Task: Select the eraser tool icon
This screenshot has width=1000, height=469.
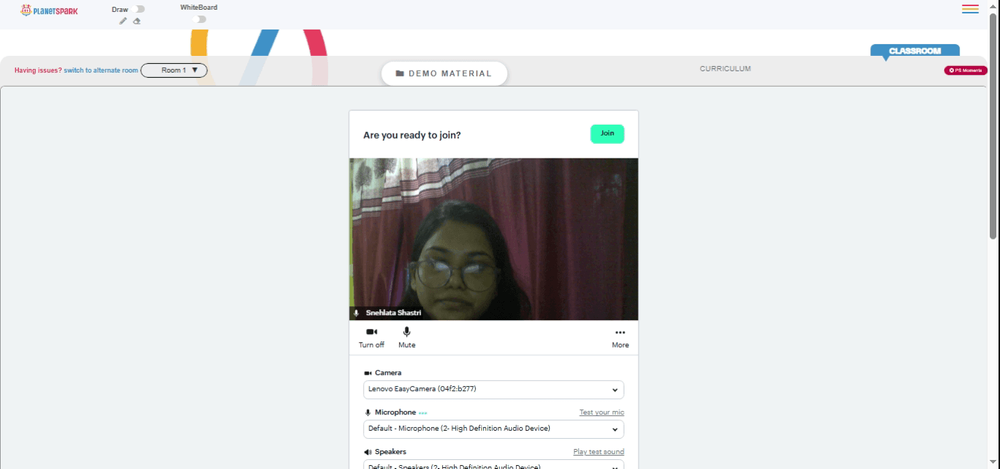Action: [136, 21]
